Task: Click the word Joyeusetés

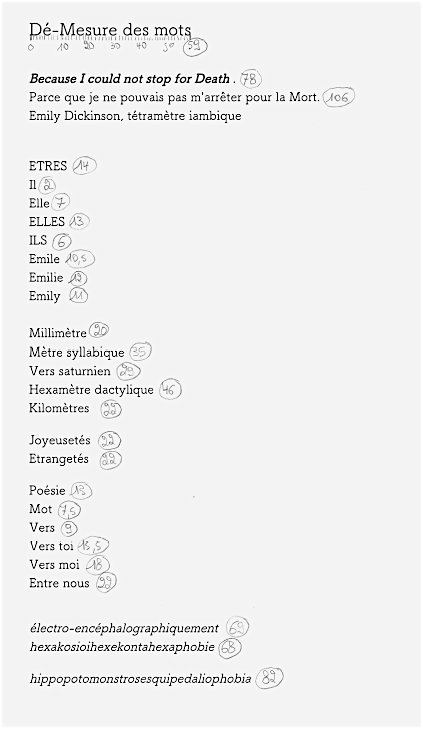Action: (x=59, y=440)
